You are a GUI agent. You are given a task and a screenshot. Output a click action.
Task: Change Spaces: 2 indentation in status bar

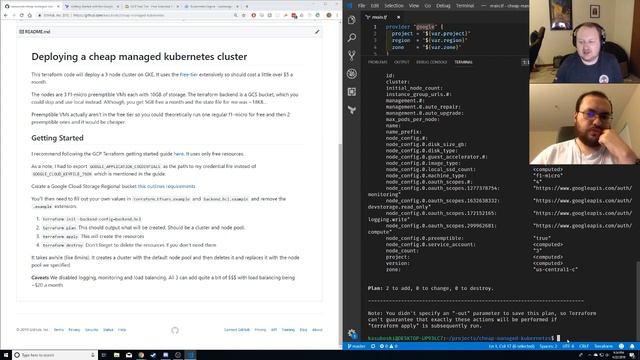click(x=548, y=346)
